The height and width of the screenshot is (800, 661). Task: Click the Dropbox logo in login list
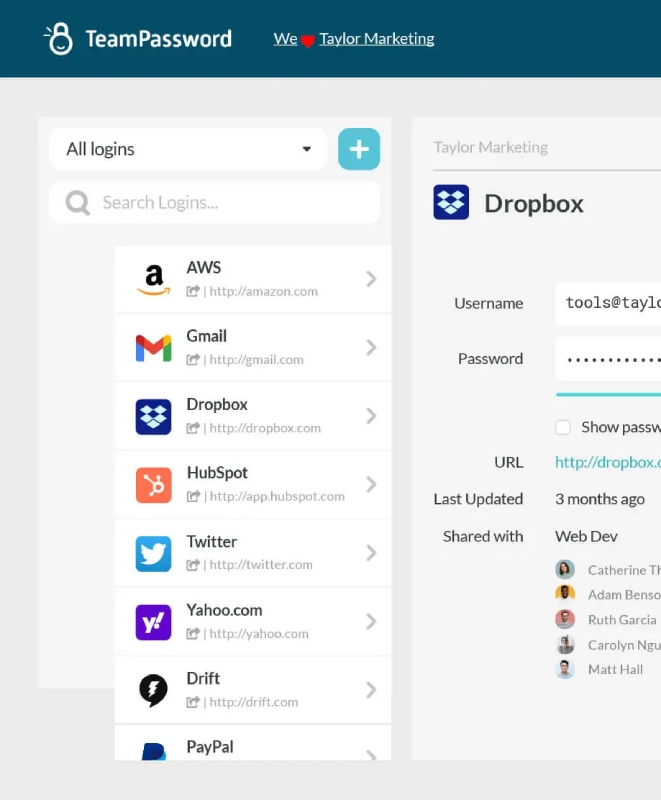(154, 416)
